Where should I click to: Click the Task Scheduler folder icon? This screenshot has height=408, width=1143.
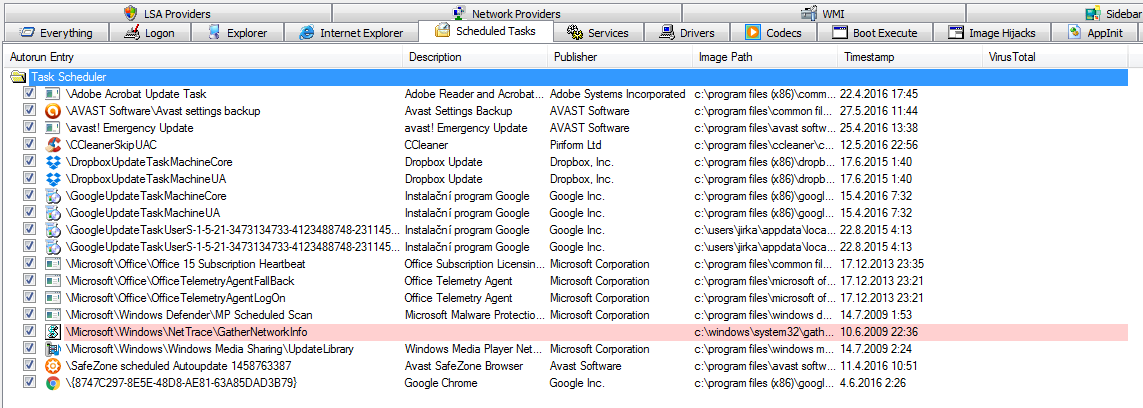[17, 77]
